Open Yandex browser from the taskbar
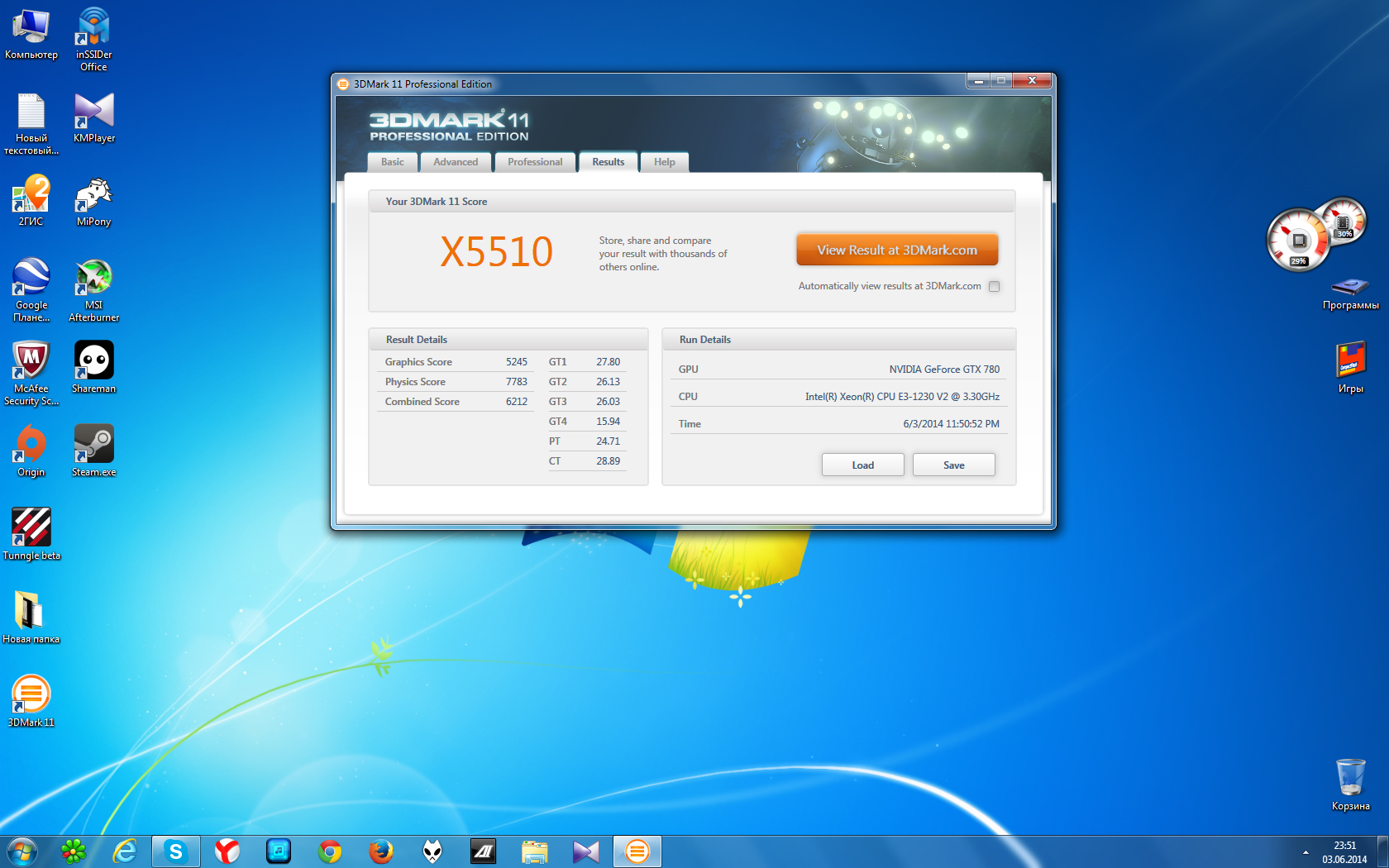This screenshot has height=868, width=1389. tap(227, 851)
